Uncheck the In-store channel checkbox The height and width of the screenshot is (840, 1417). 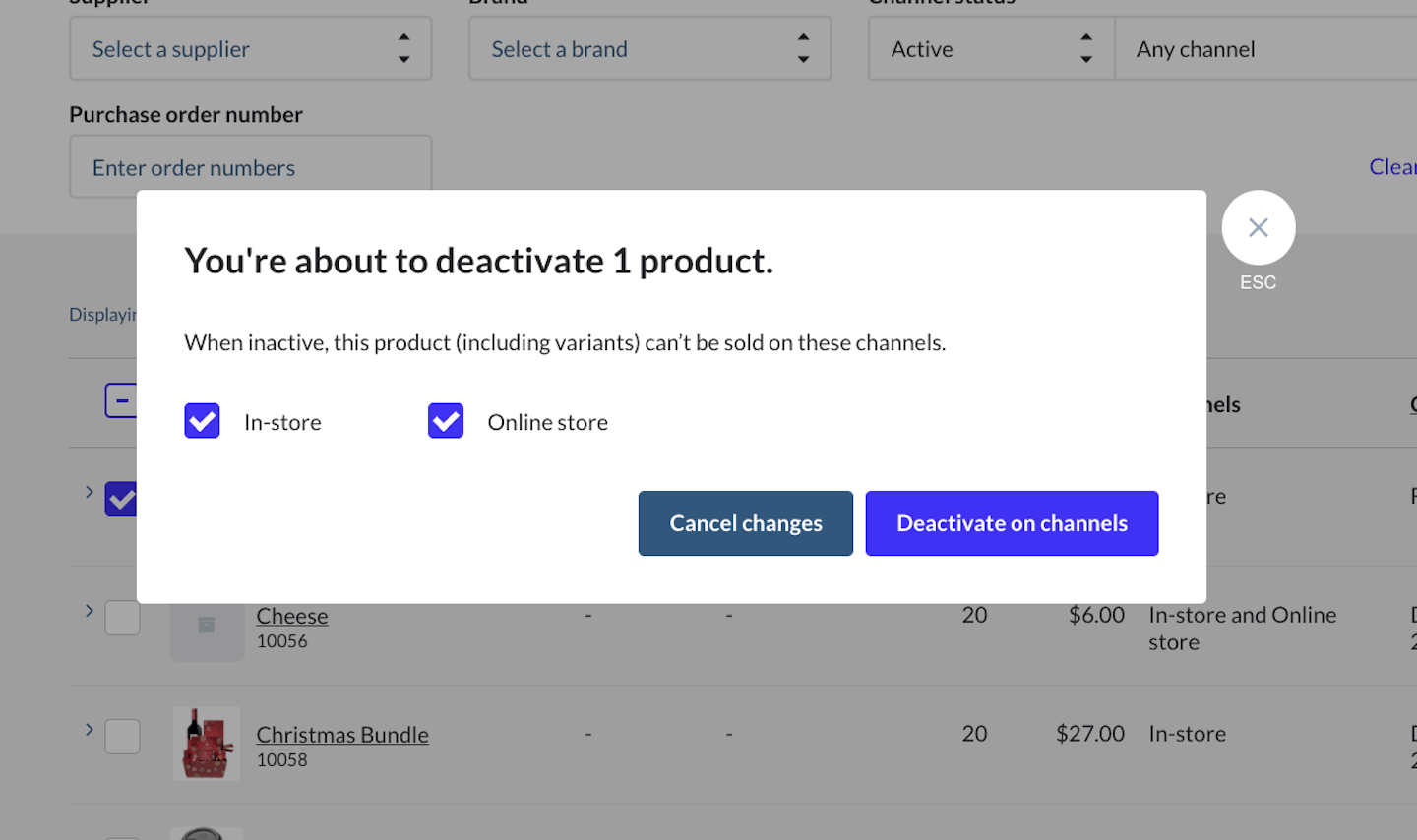point(202,421)
